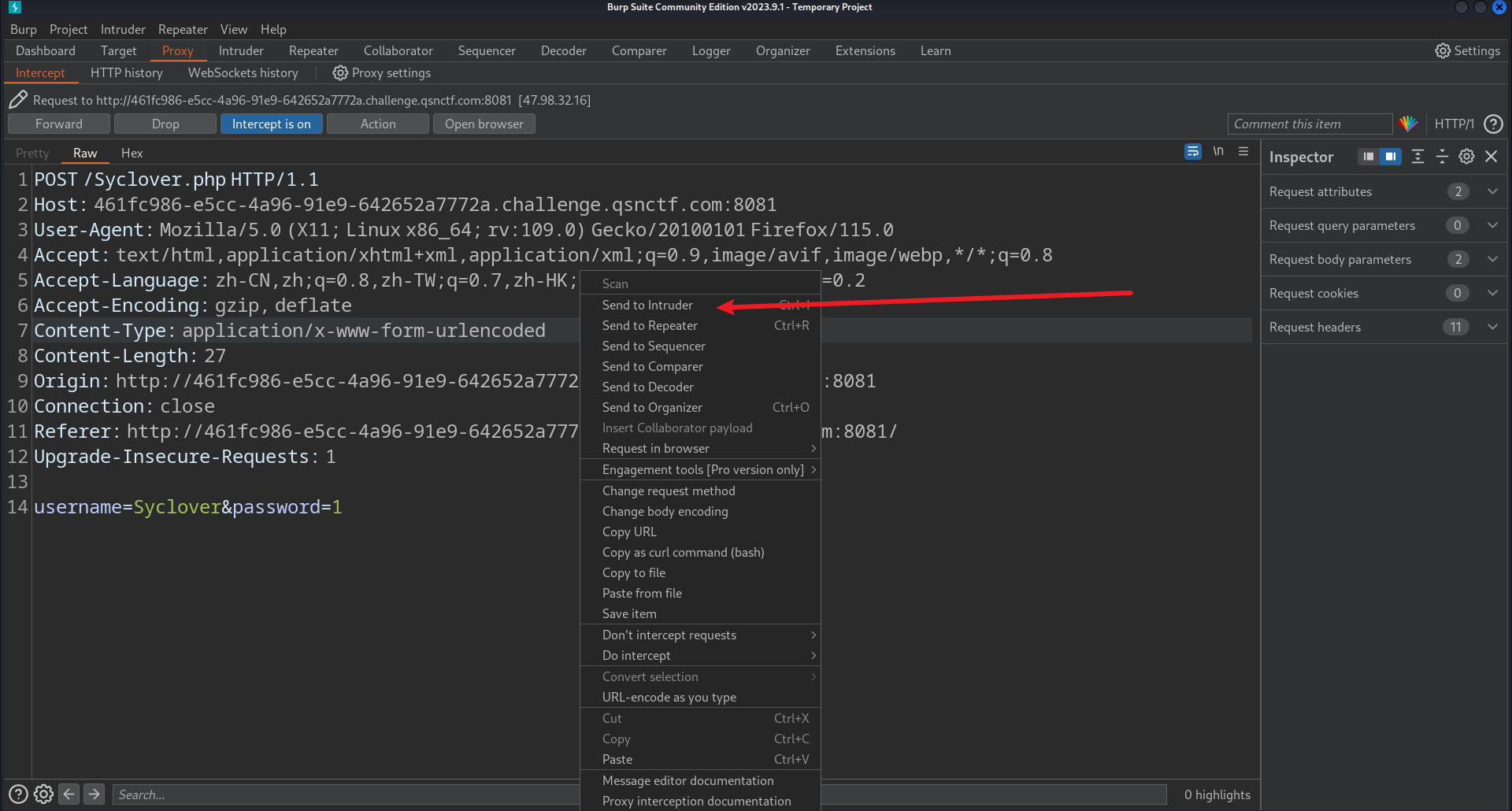The width and height of the screenshot is (1512, 811).
Task: Open Inspector settings gear
Action: click(1466, 157)
